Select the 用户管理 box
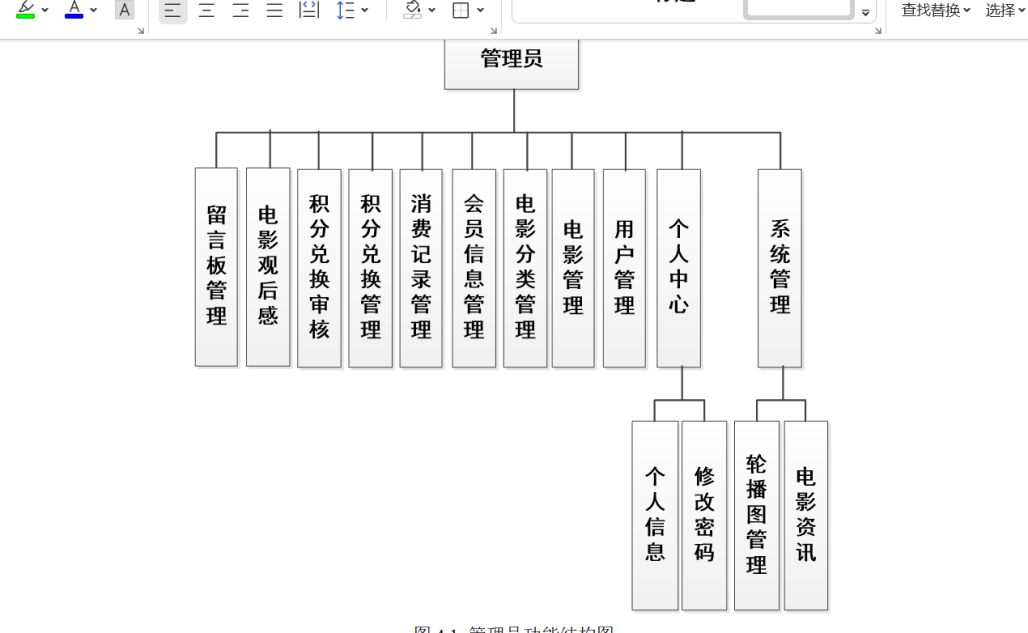 click(624, 268)
